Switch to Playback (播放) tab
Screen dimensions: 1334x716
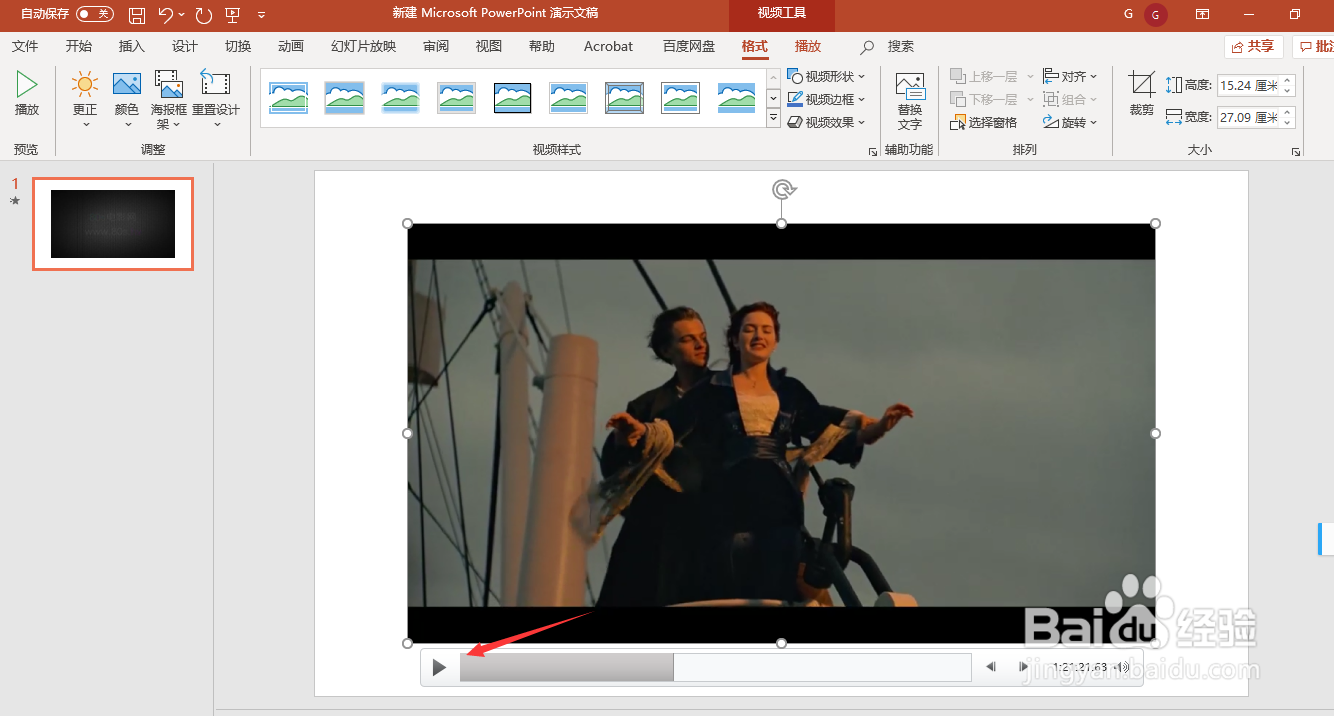coord(808,46)
